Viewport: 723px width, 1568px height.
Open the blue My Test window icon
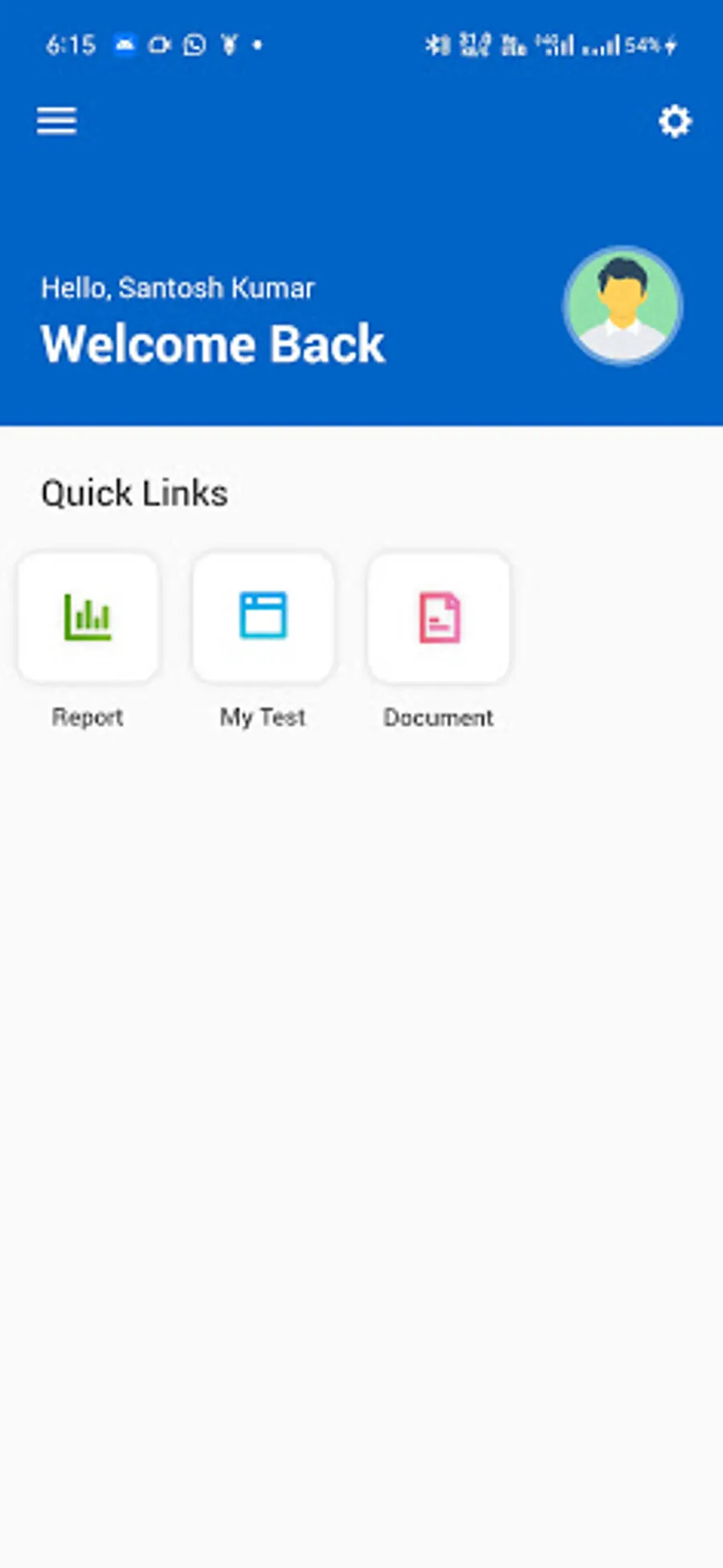click(263, 617)
